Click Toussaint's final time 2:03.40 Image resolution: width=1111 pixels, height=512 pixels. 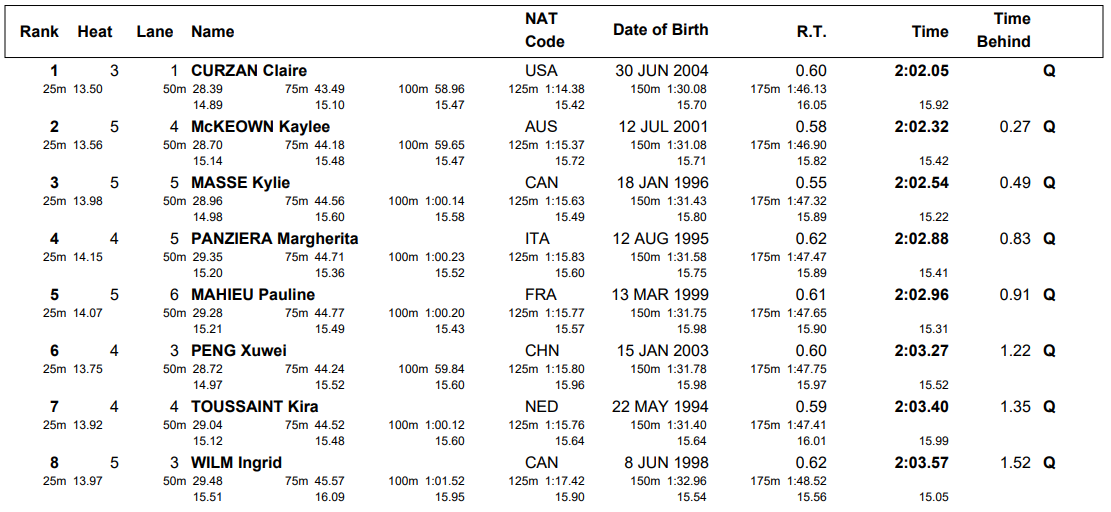click(921, 407)
